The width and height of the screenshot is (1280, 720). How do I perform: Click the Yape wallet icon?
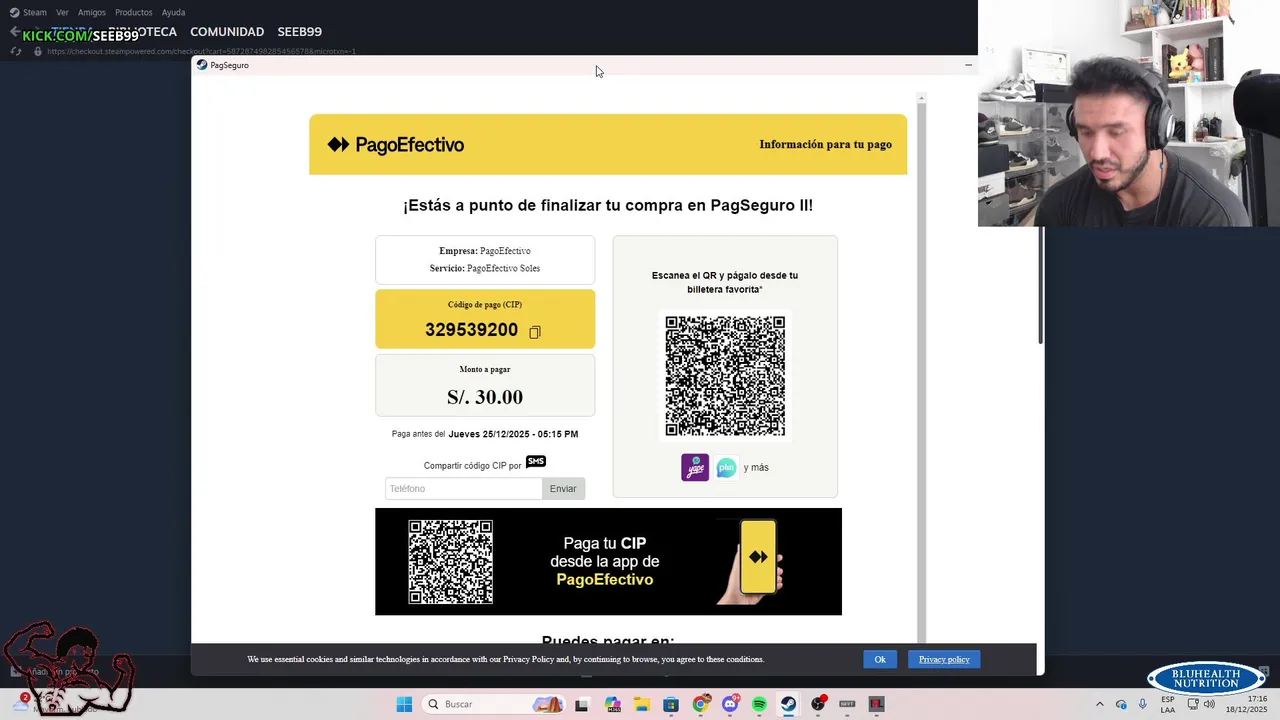(x=695, y=467)
